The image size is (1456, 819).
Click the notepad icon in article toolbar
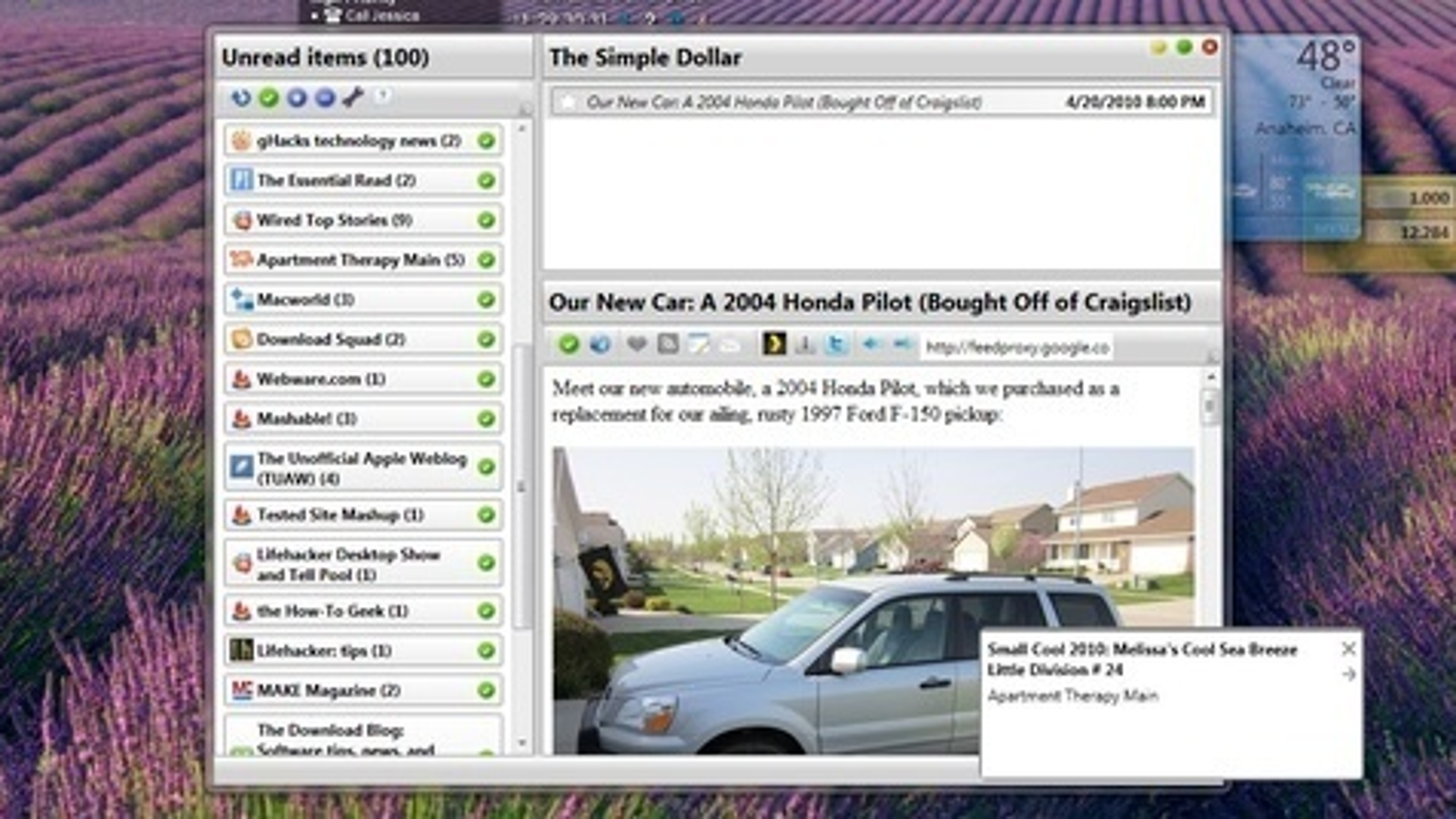[698, 344]
